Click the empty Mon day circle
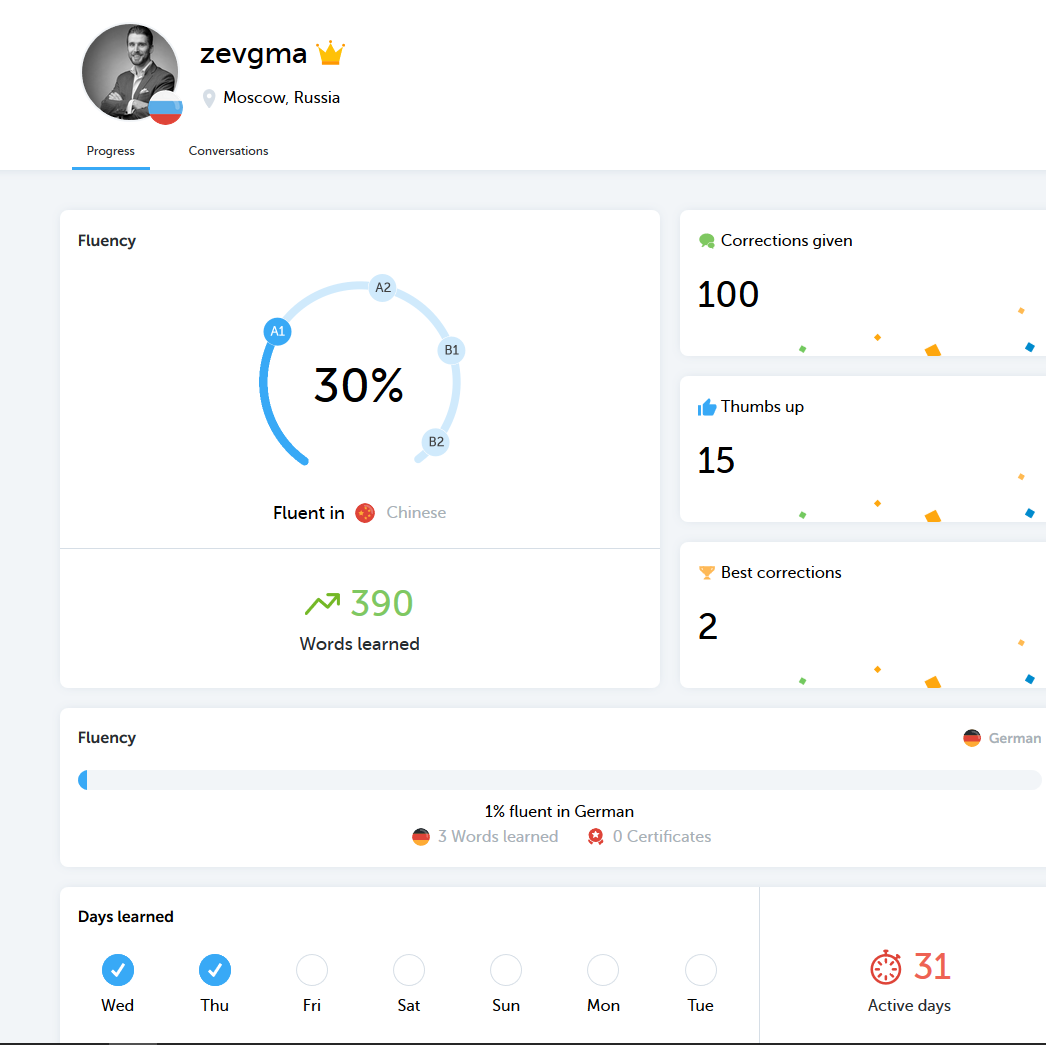This screenshot has height=1045, width=1046. [x=603, y=970]
